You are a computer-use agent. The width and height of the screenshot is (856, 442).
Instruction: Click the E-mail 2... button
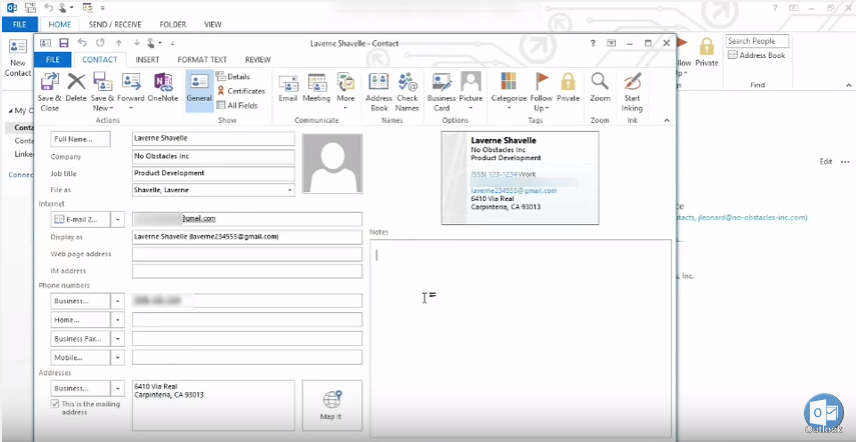coord(80,219)
